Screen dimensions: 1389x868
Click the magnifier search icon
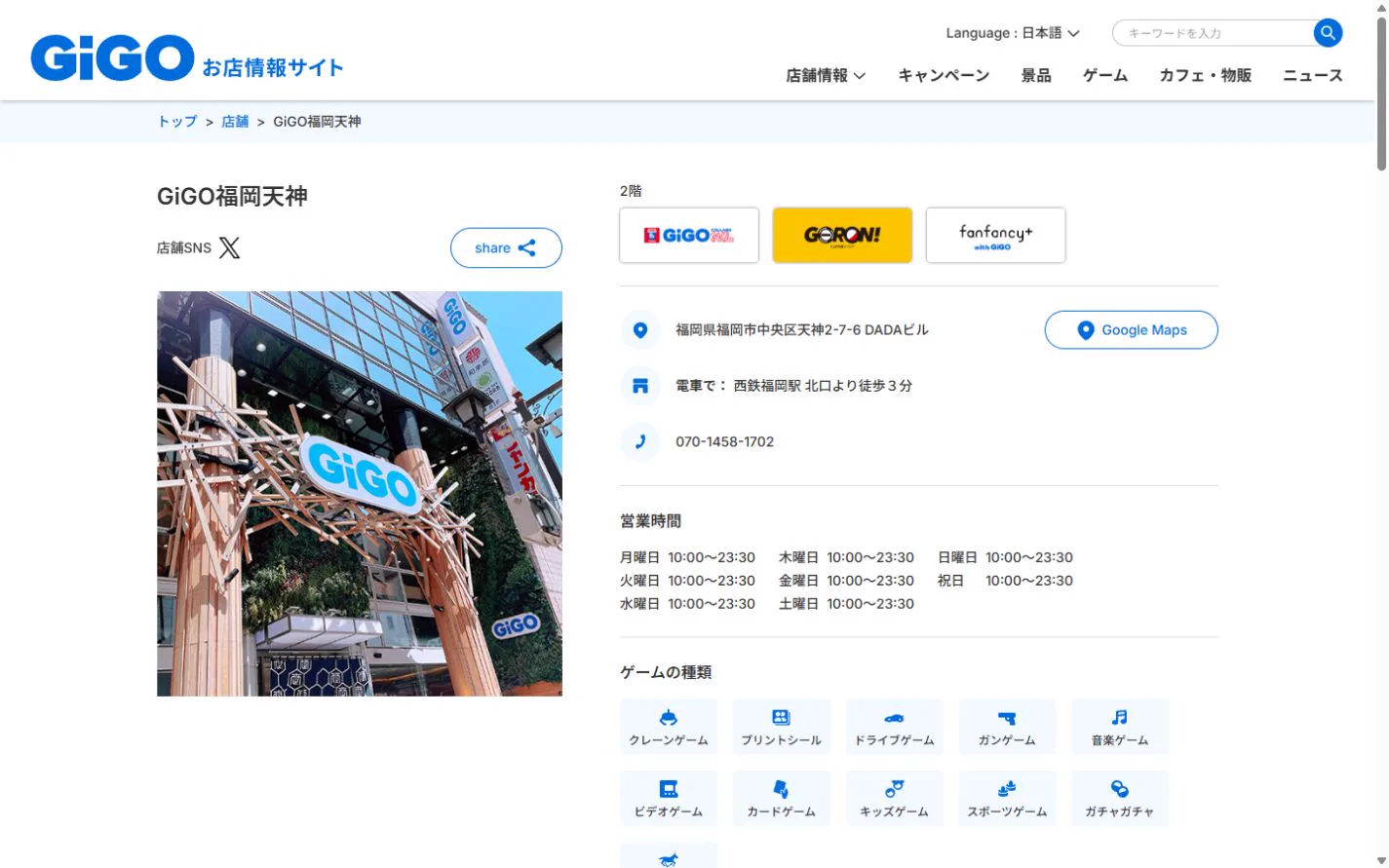coord(1328,33)
